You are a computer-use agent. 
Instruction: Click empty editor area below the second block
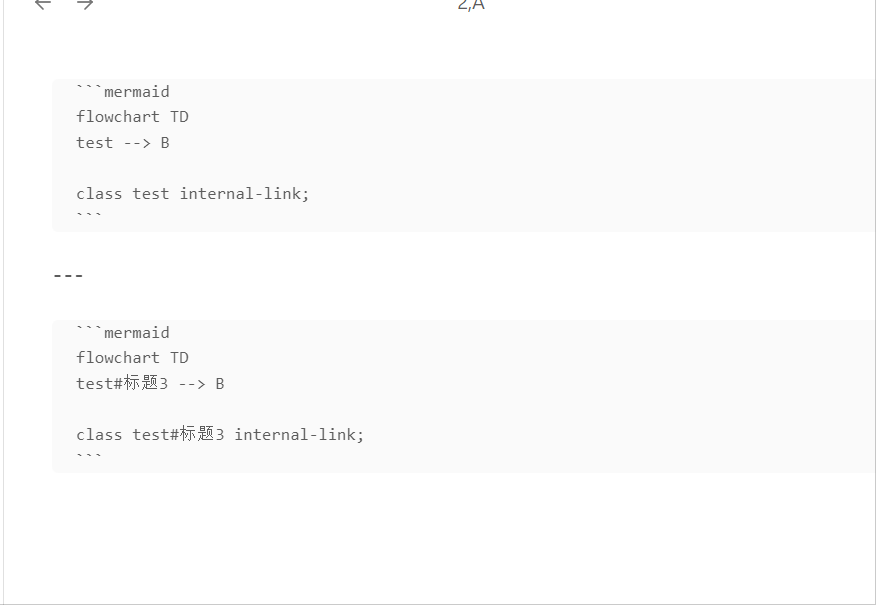pos(440,540)
